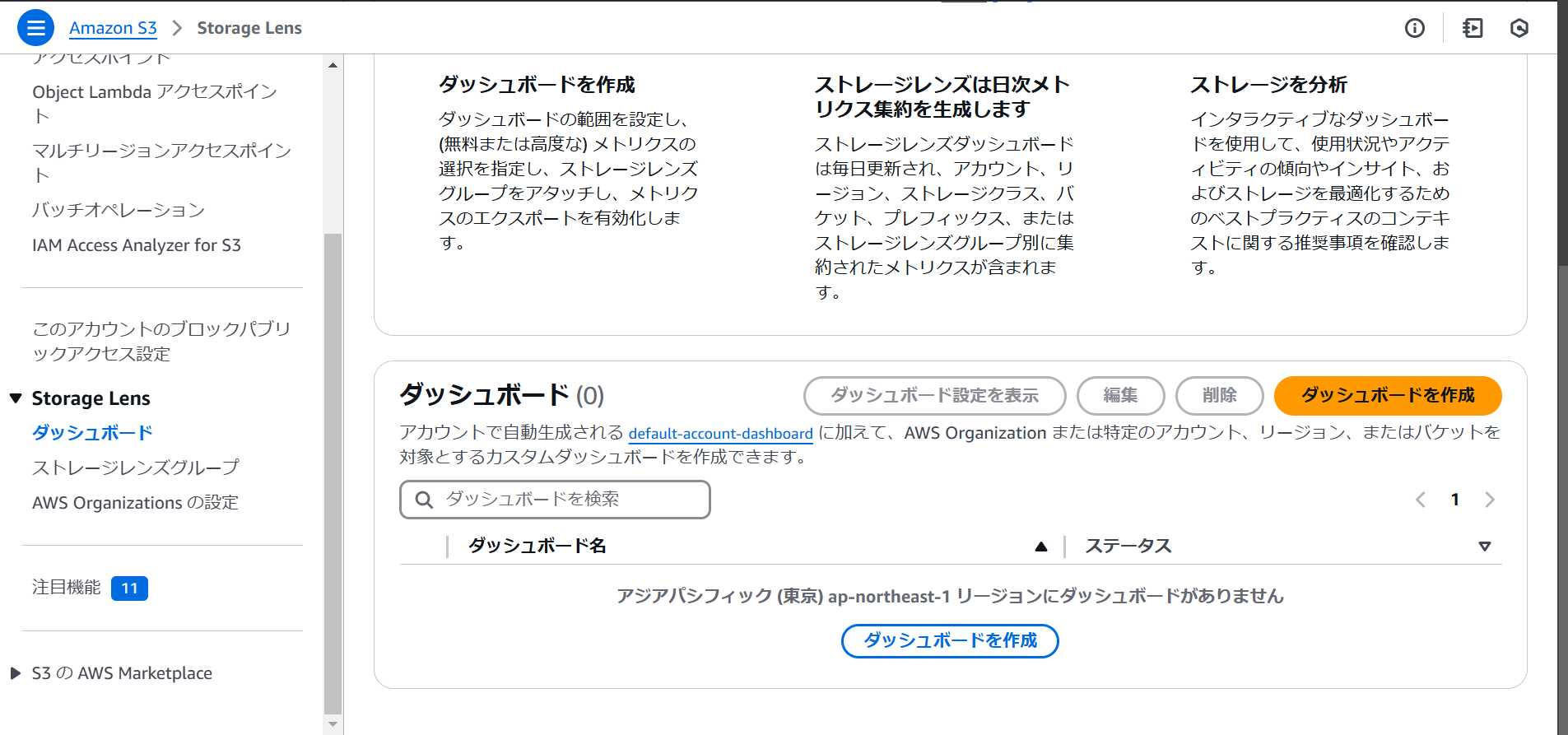The image size is (1568, 735).
Task: Open Object Lambda アクセスポイント sidebar item
Action: (155, 104)
